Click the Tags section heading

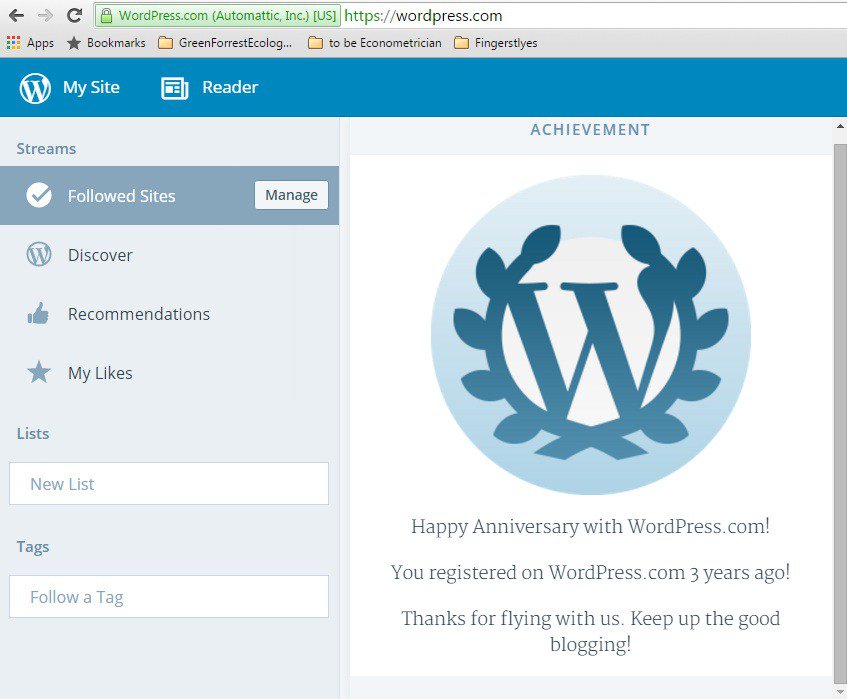tap(32, 547)
